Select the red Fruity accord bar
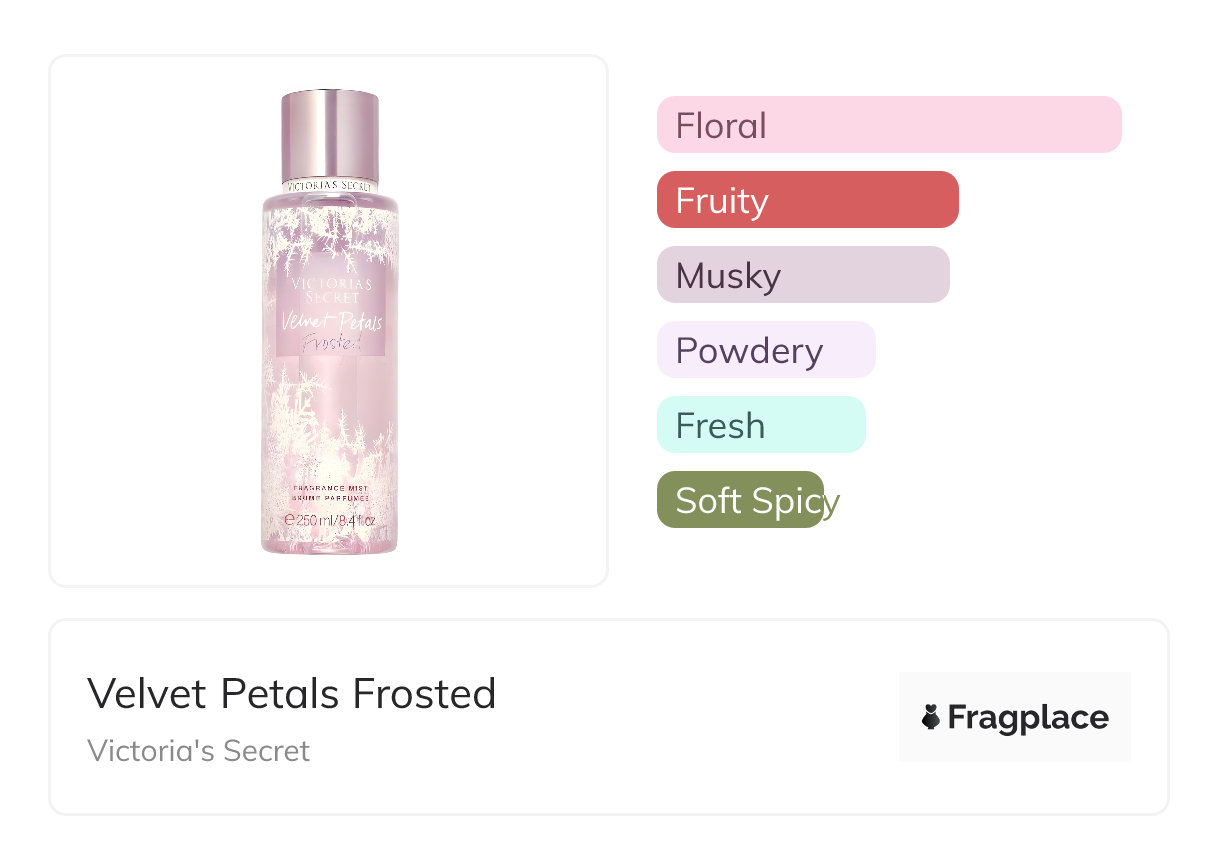This screenshot has width=1218, height=864. pyautogui.click(x=807, y=200)
